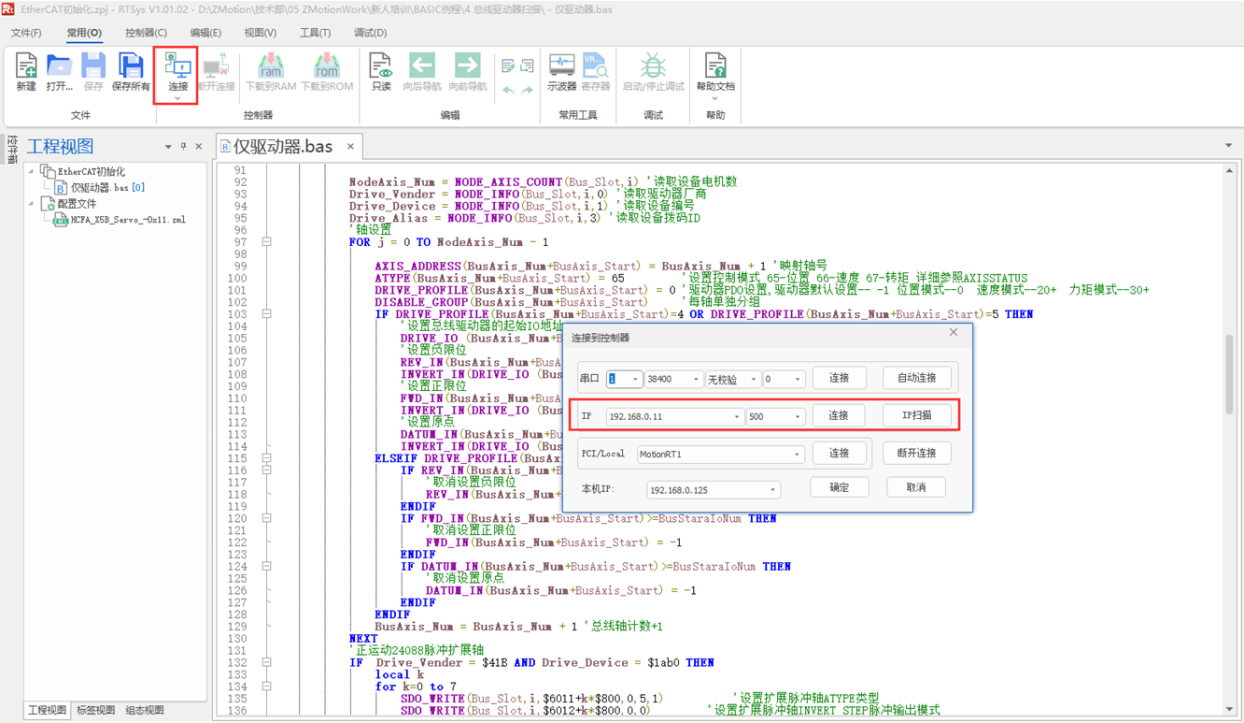Collapse the 配置文件 tree node
Viewport: 1244px width, 723px height.
31,204
